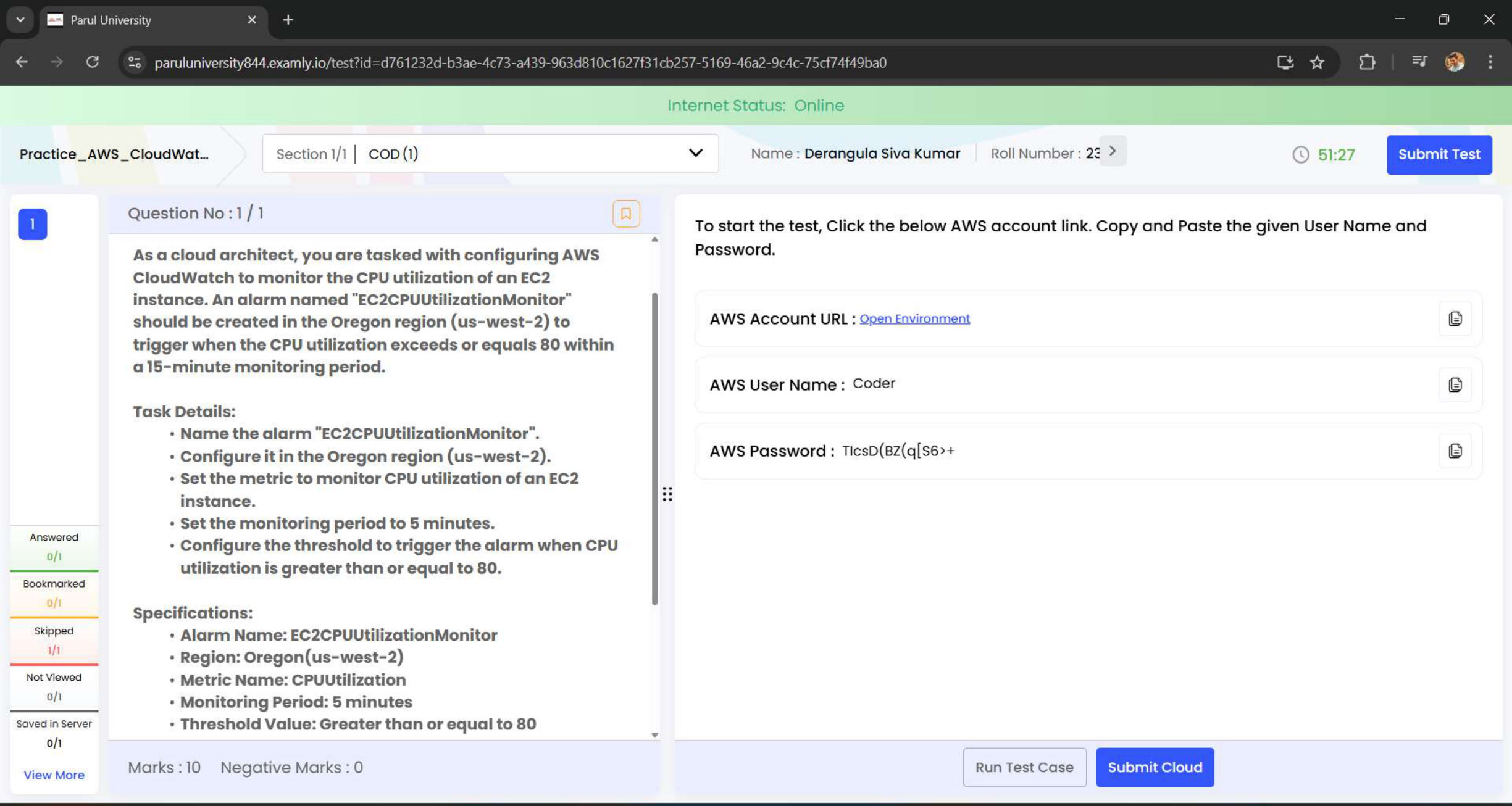Go forward in browser history
The image size is (1512, 806).
57,62
